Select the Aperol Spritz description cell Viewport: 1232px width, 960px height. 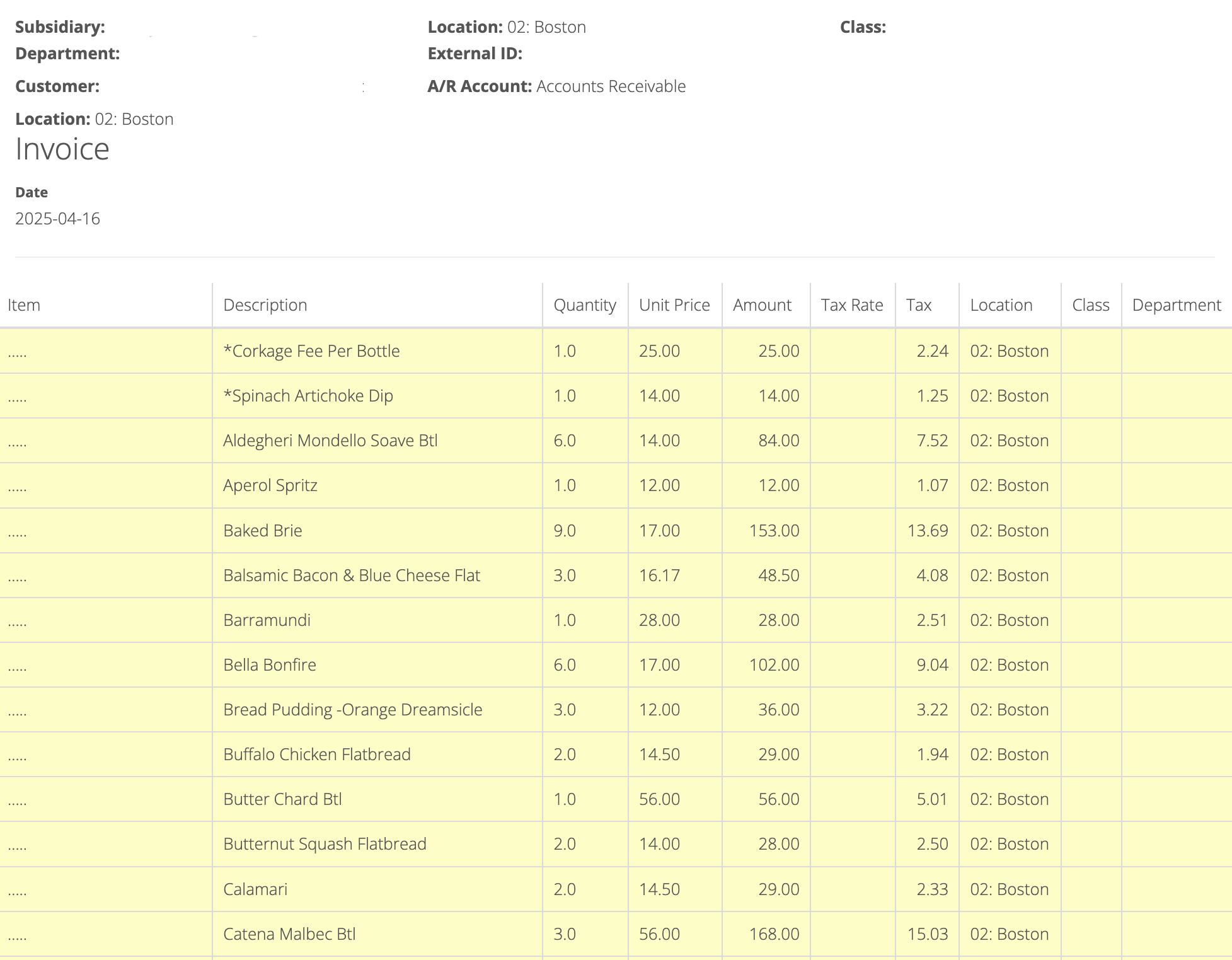270,485
